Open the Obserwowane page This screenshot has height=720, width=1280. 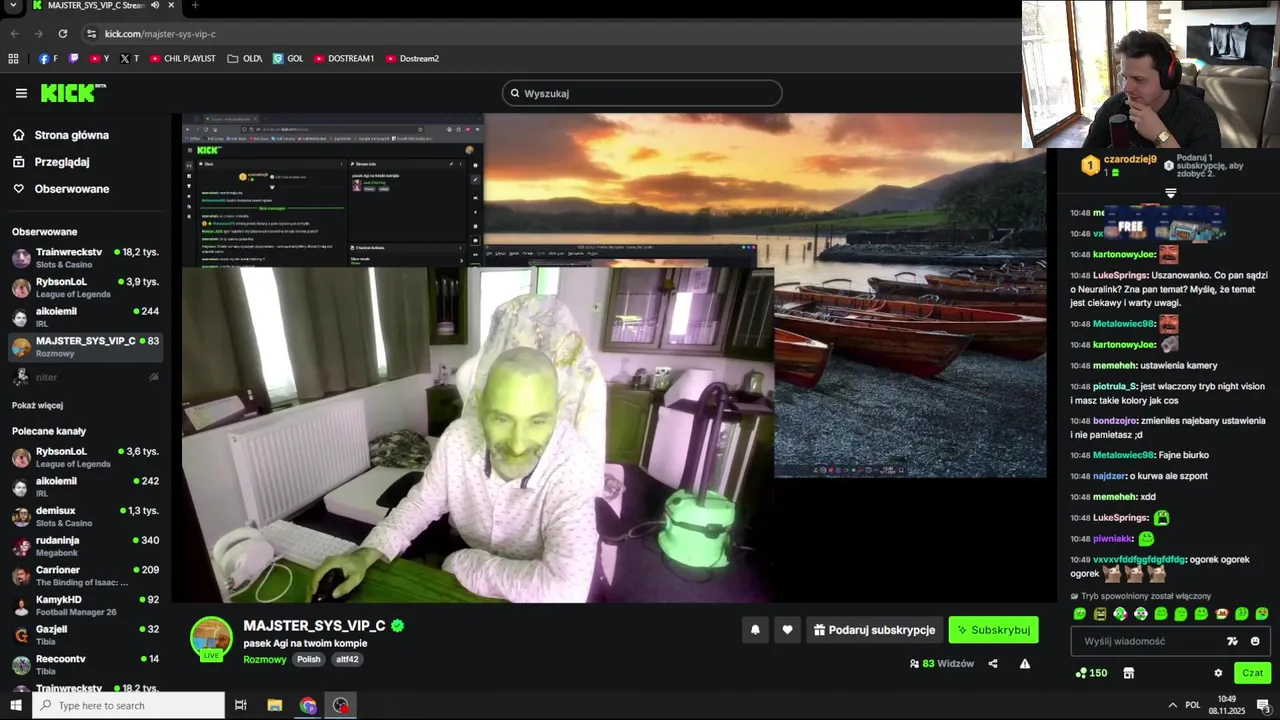click(71, 189)
